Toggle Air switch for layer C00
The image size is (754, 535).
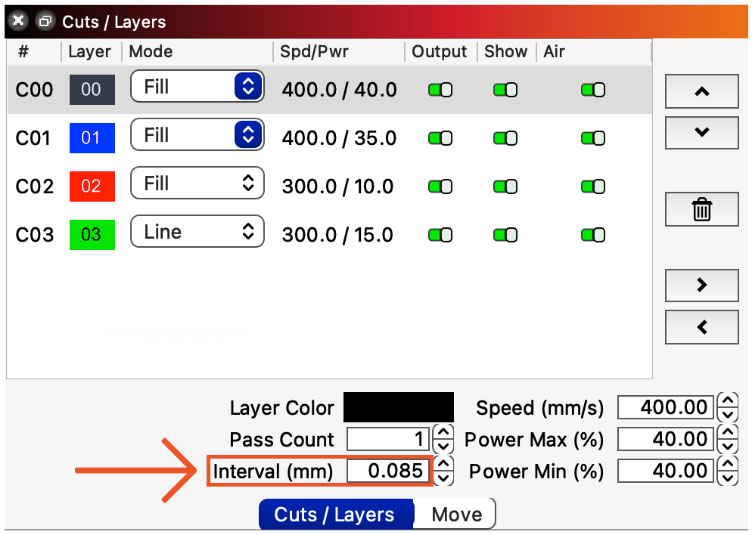593,90
